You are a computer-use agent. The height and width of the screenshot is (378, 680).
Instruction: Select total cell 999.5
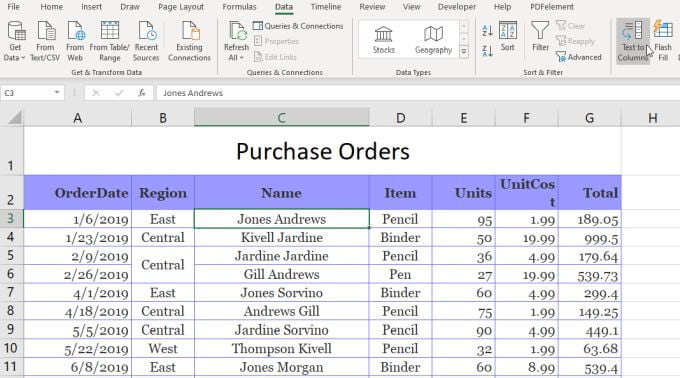[x=589, y=238]
